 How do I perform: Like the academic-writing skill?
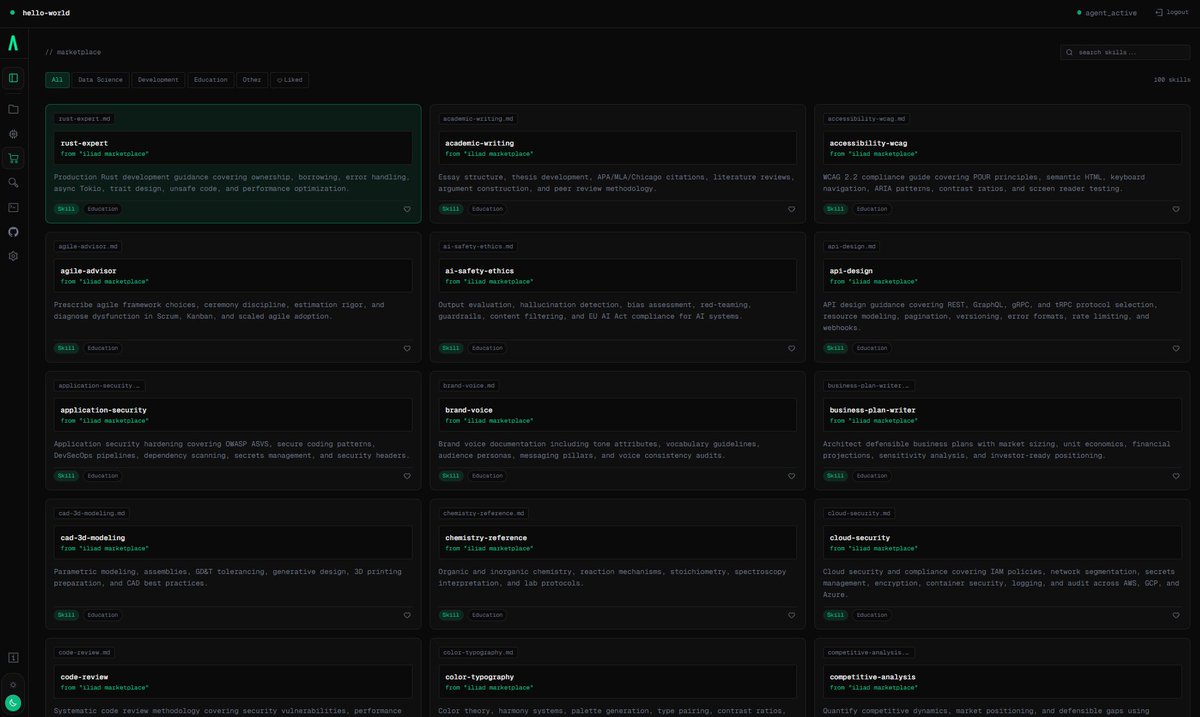(x=791, y=209)
